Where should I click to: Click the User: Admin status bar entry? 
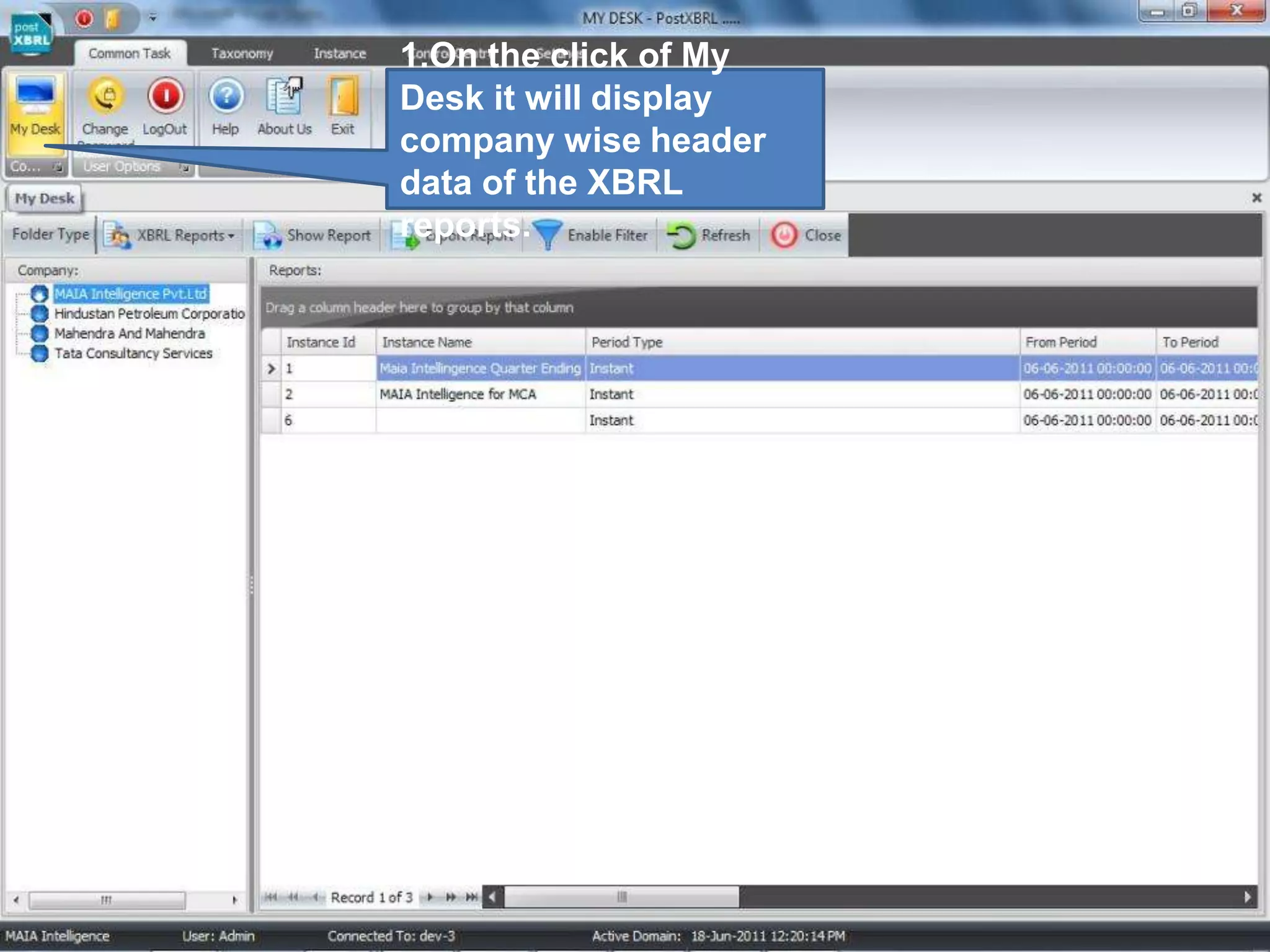pyautogui.click(x=218, y=936)
